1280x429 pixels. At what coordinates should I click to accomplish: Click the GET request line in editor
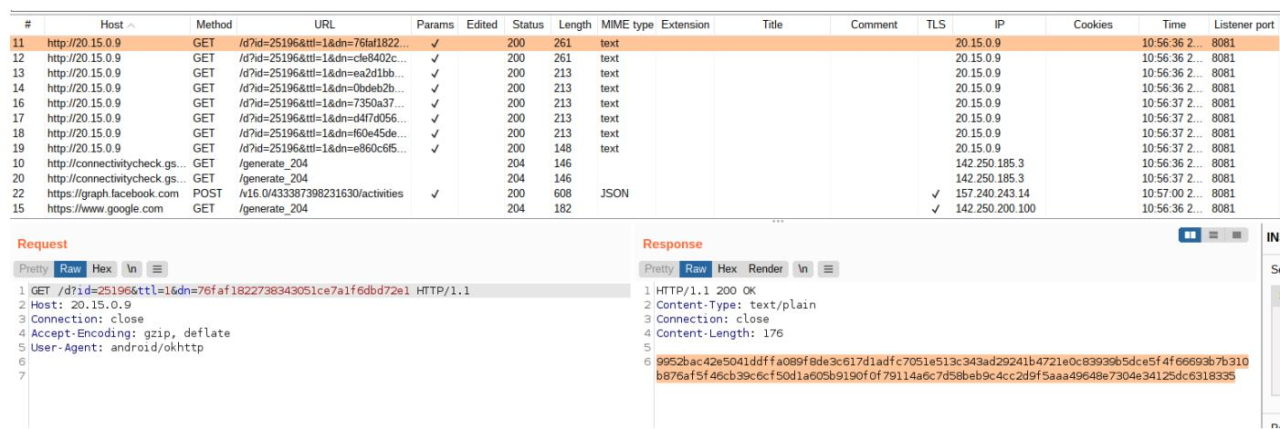coord(250,291)
